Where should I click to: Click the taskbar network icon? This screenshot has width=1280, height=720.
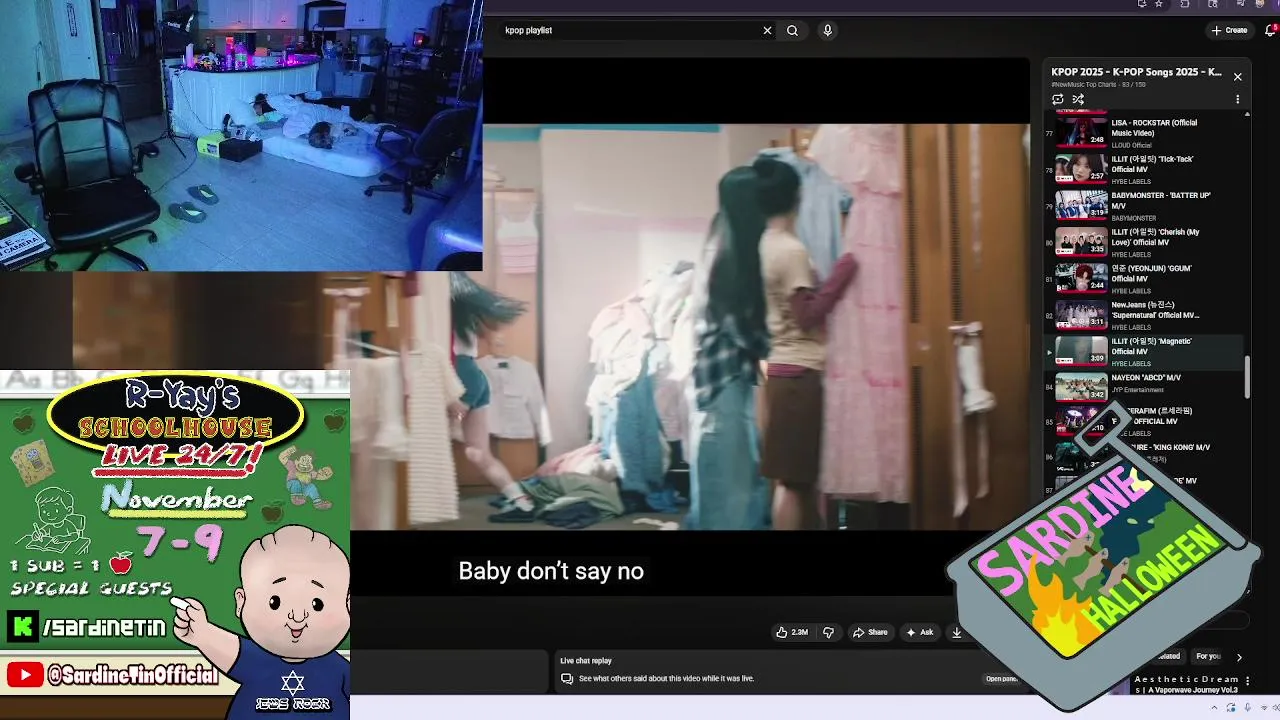[x=1264, y=708]
